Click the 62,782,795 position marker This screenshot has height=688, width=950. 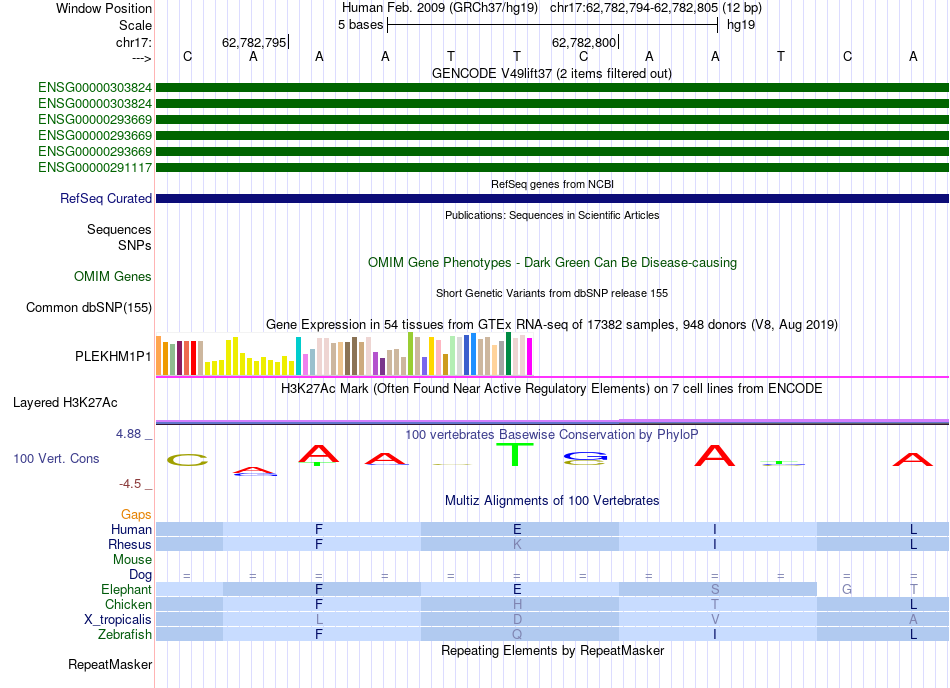click(254, 42)
